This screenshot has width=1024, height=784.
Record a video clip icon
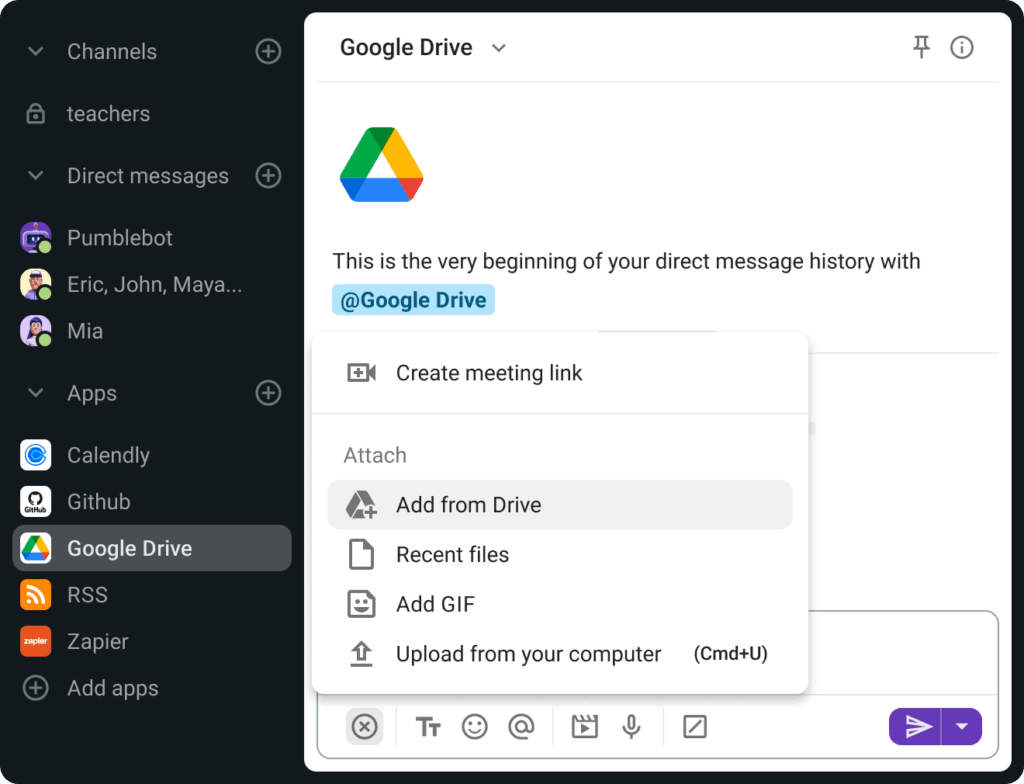coord(584,727)
